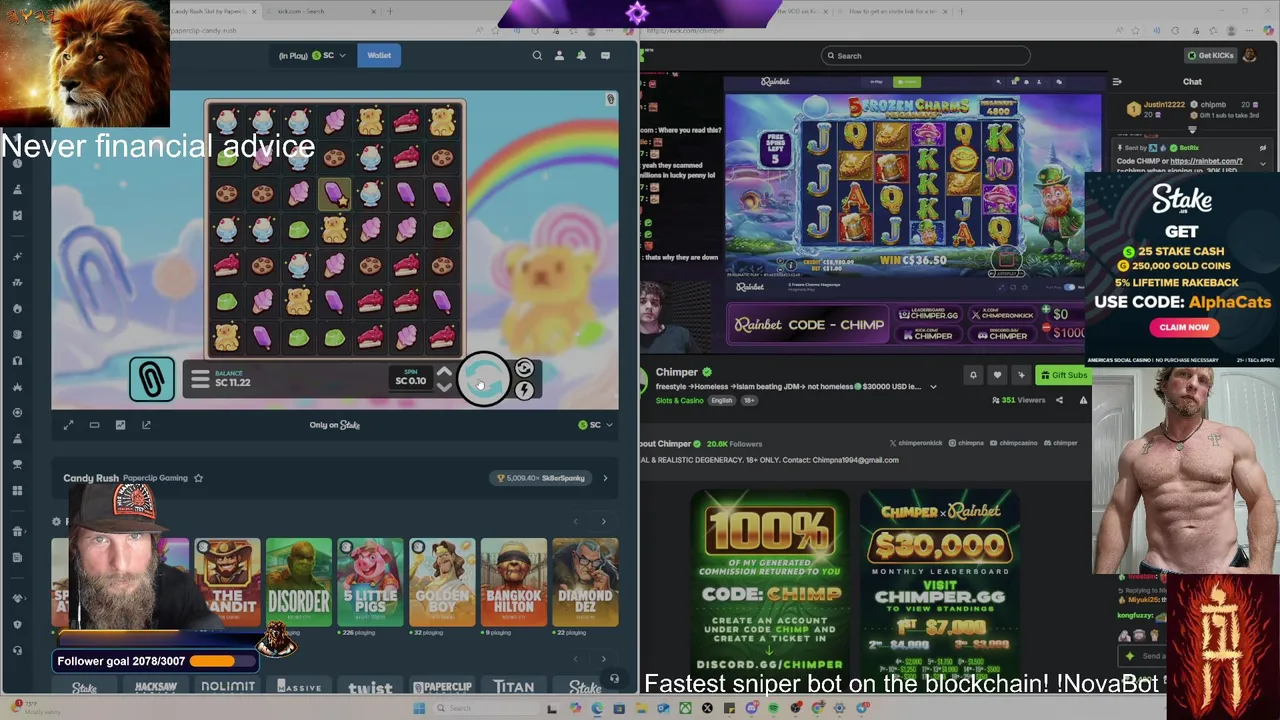Viewport: 1280px width, 720px height.
Task: Turn on notifications for Chimper
Action: (x=973, y=375)
